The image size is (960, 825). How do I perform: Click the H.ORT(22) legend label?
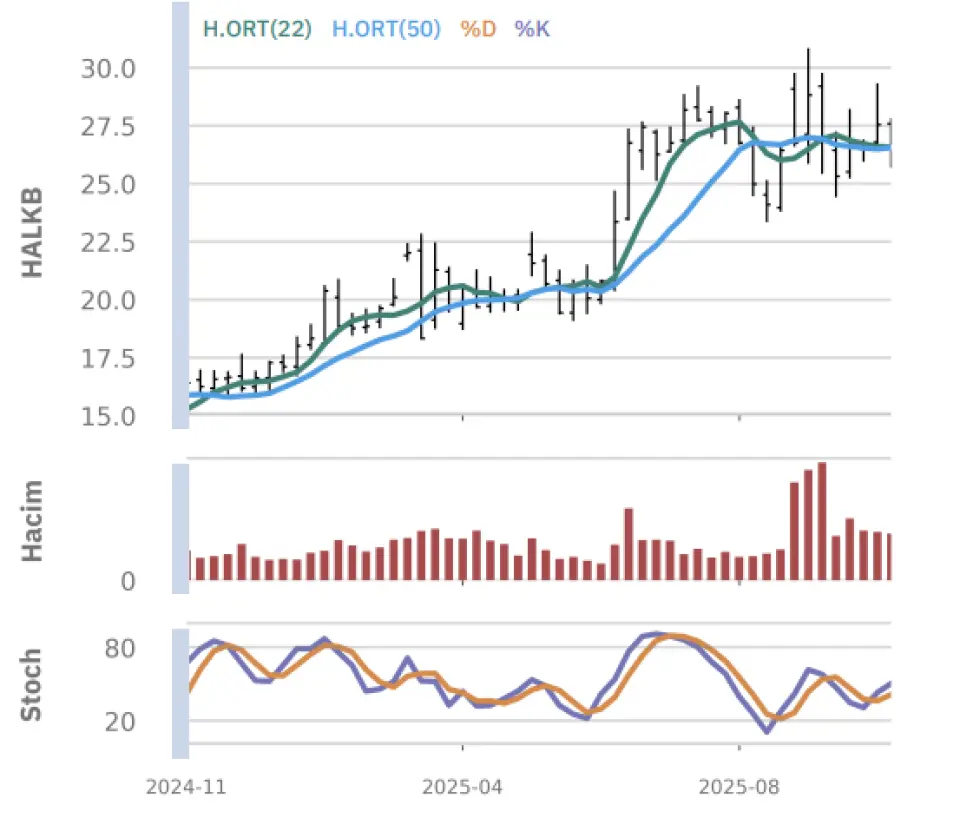pos(257,29)
